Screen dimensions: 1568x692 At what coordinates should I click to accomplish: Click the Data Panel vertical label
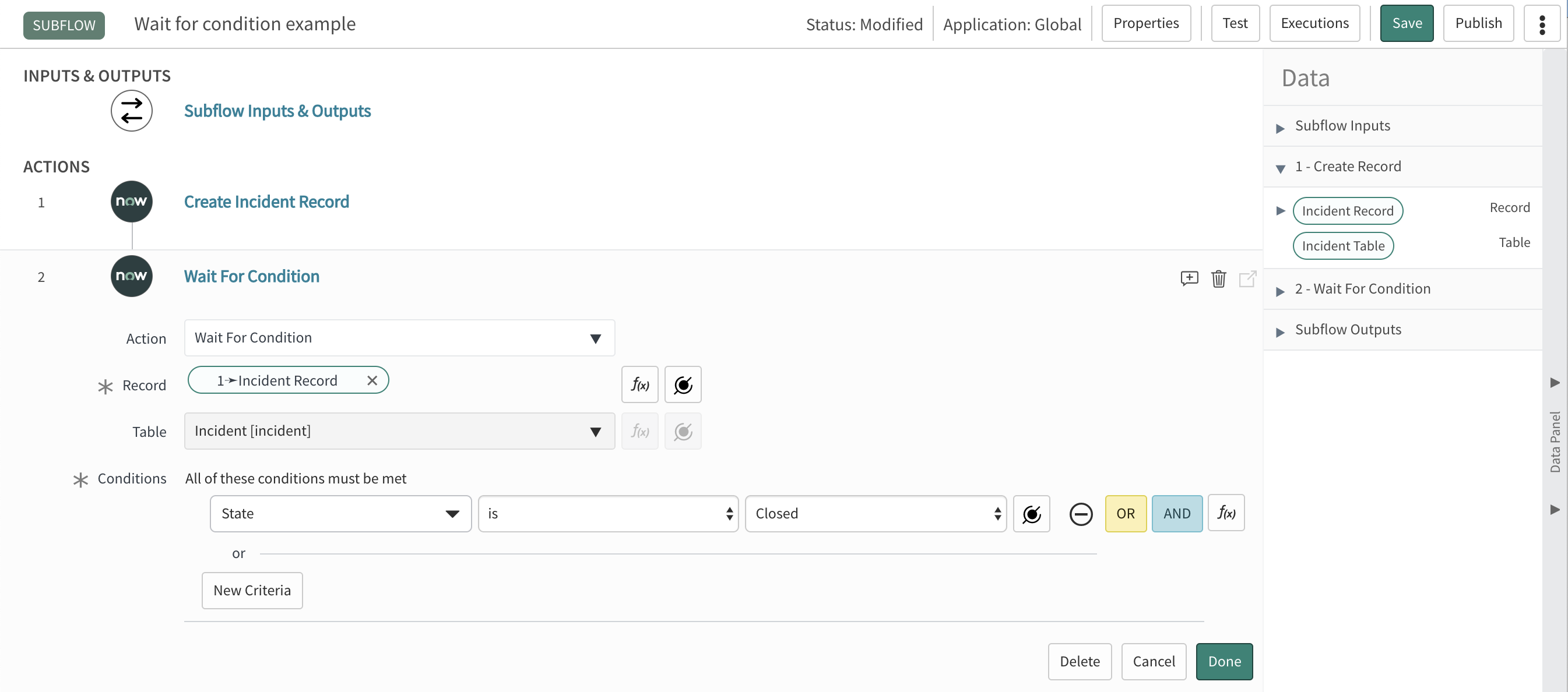[x=1555, y=442]
